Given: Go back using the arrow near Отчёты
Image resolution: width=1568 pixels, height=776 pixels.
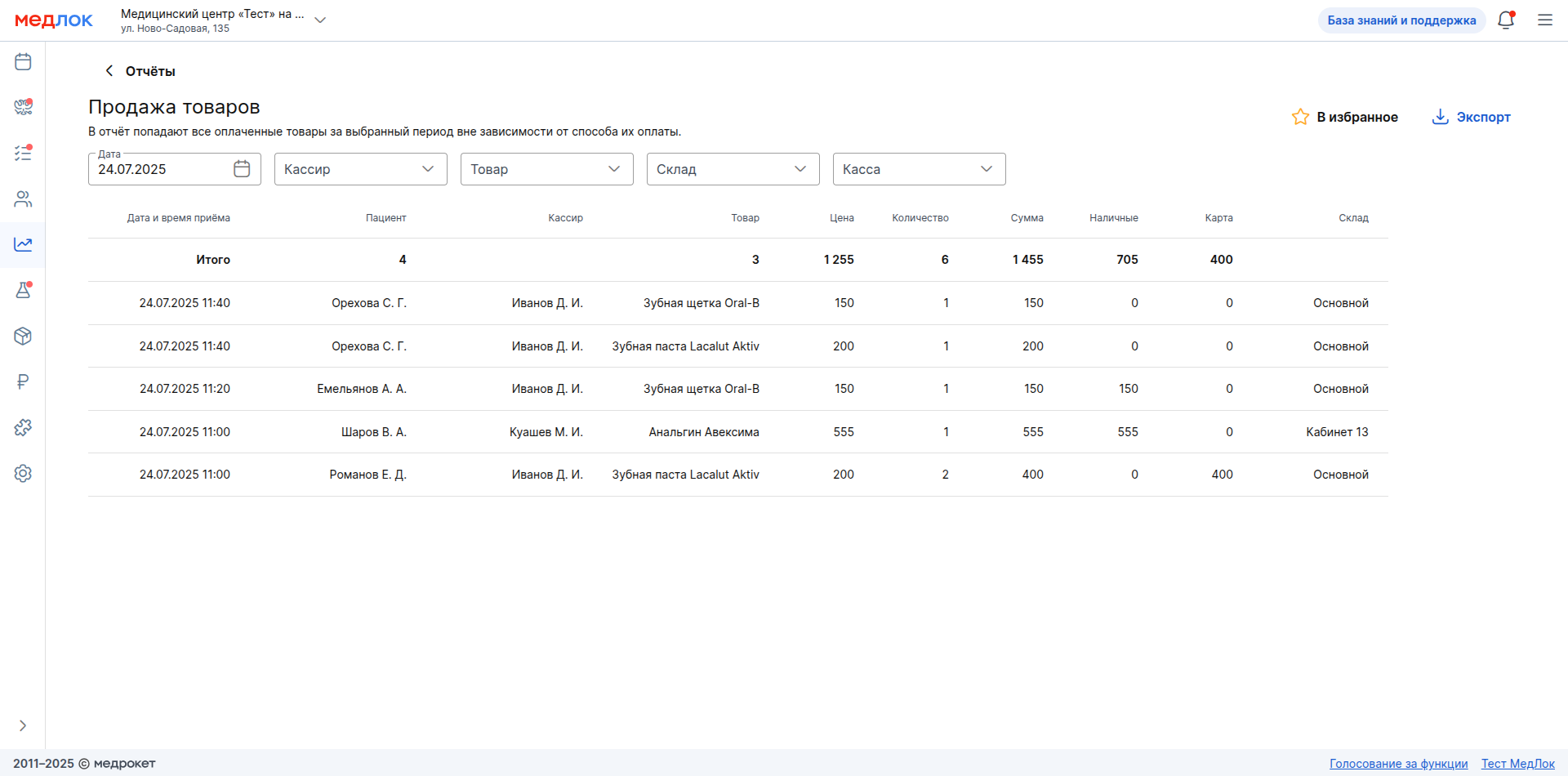Looking at the screenshot, I should click(x=109, y=71).
